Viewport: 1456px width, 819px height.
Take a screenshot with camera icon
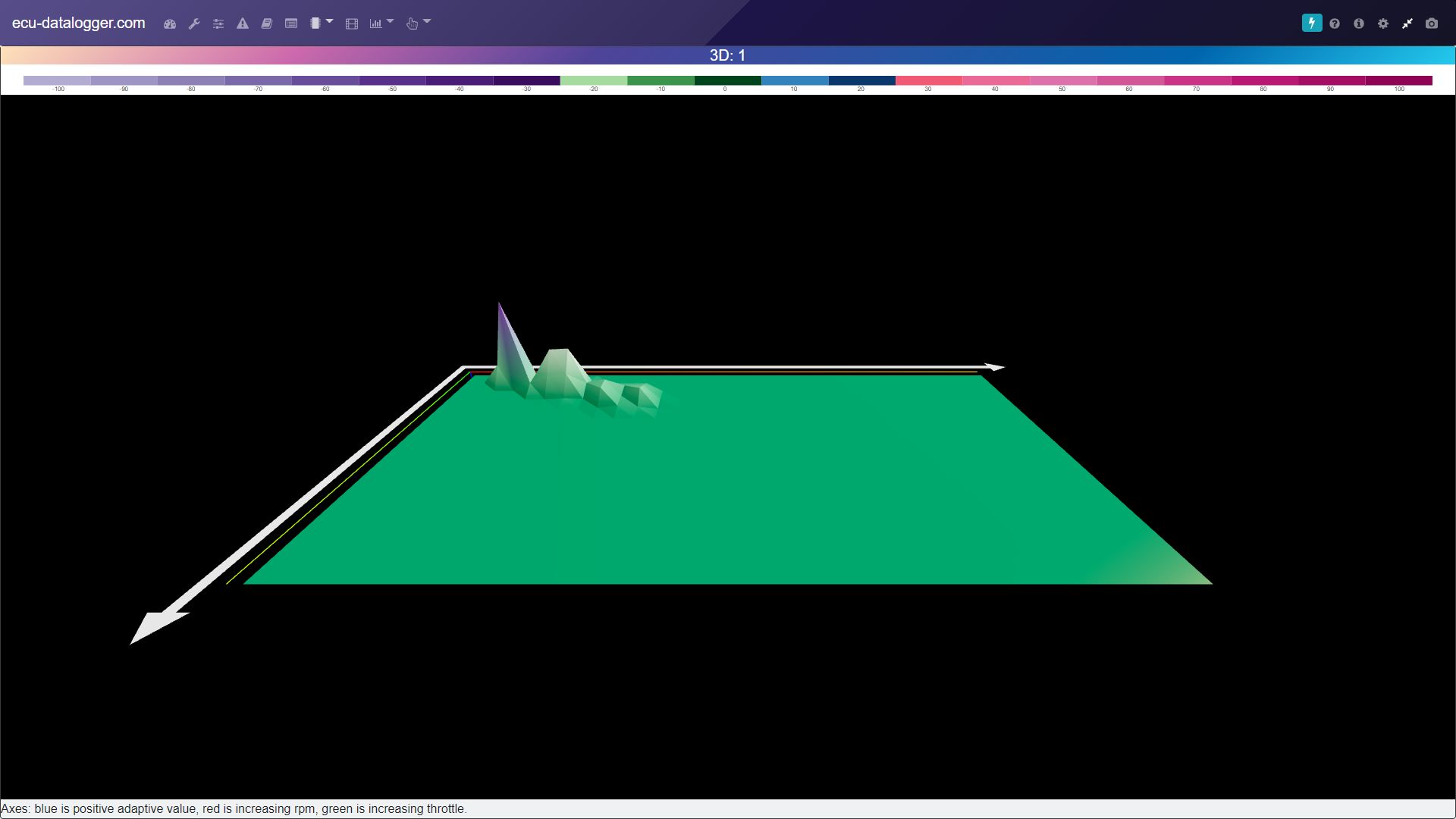pyautogui.click(x=1432, y=24)
